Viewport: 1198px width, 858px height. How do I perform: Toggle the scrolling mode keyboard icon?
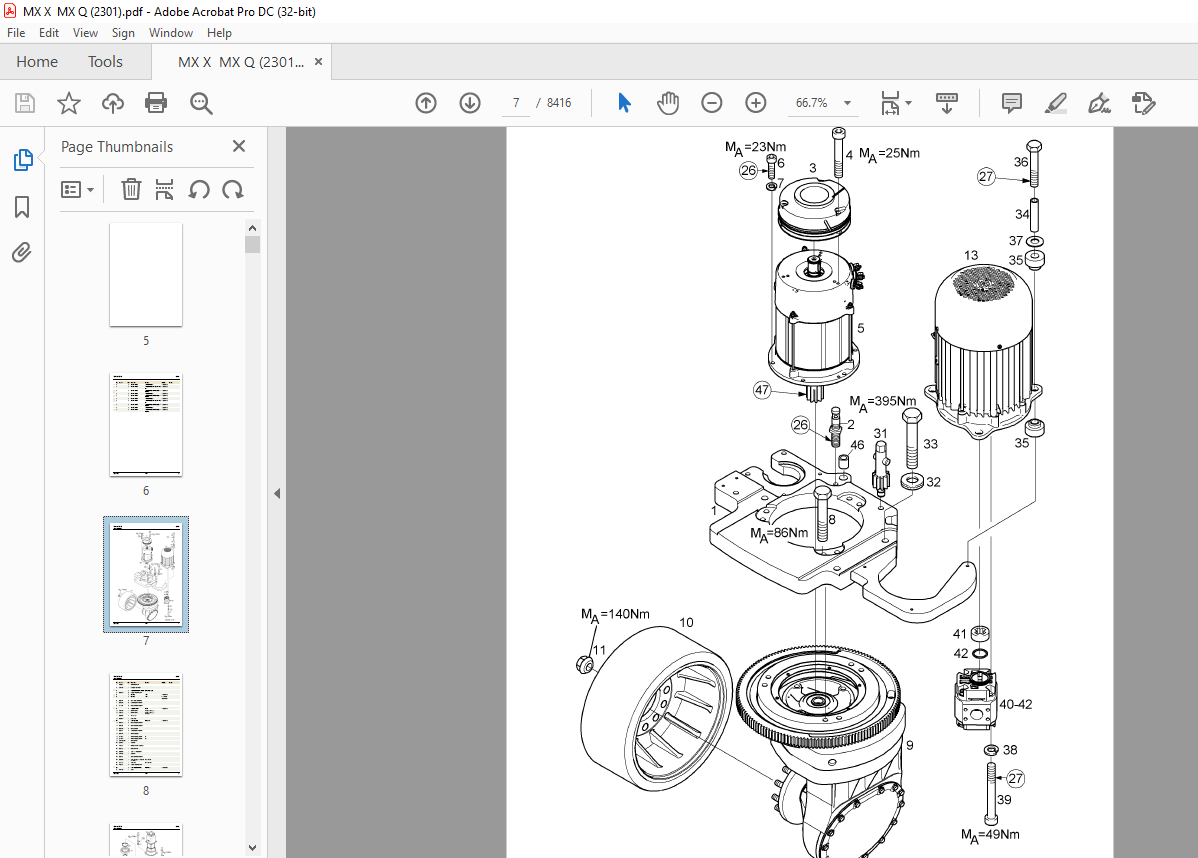point(947,103)
